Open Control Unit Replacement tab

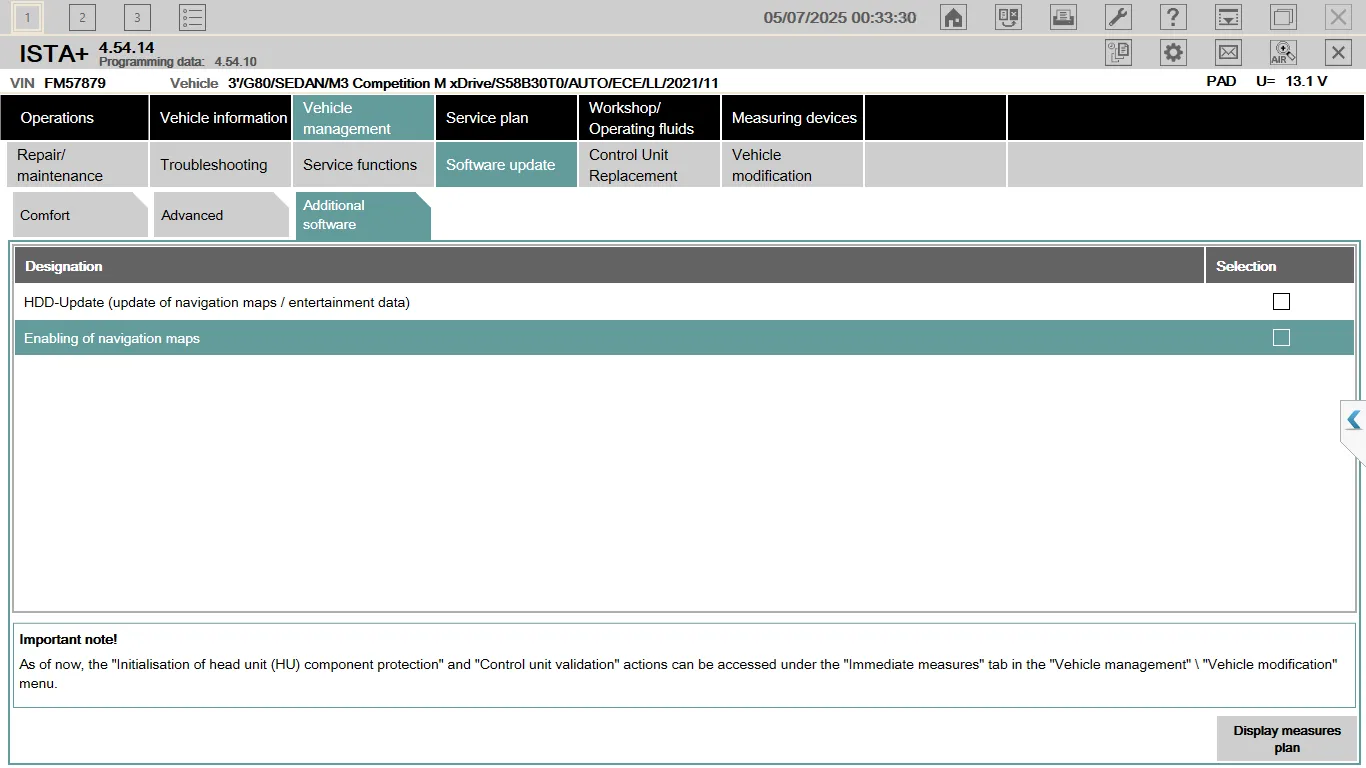[x=650, y=165]
